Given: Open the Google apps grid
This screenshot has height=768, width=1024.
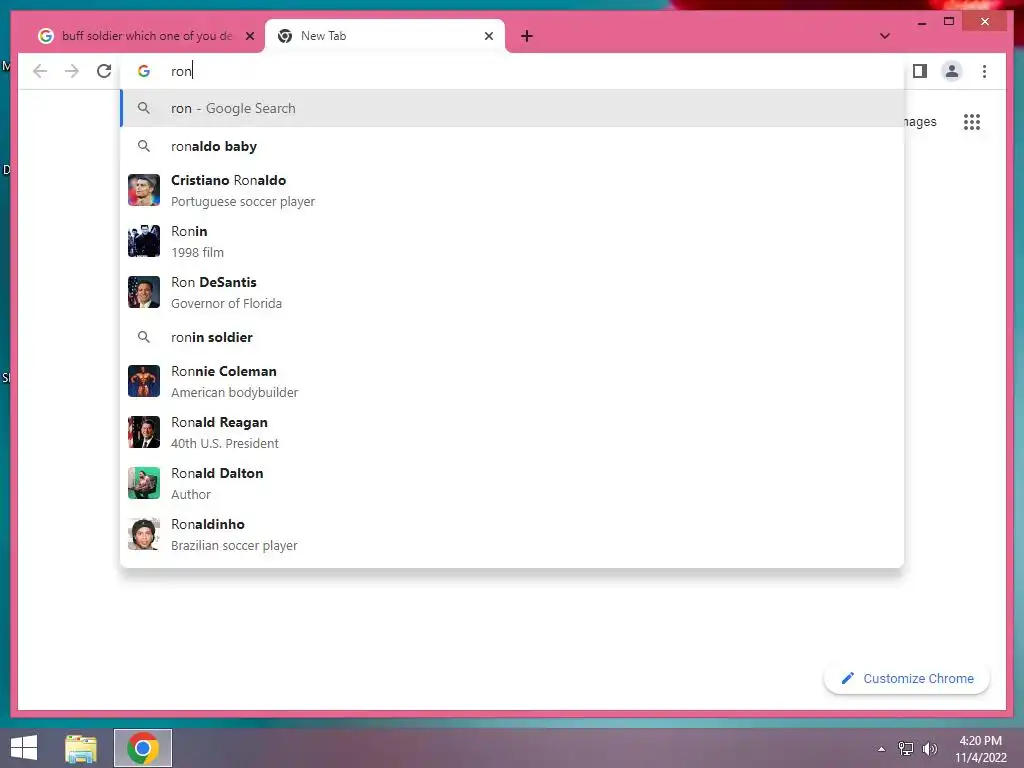Looking at the screenshot, I should point(972,122).
